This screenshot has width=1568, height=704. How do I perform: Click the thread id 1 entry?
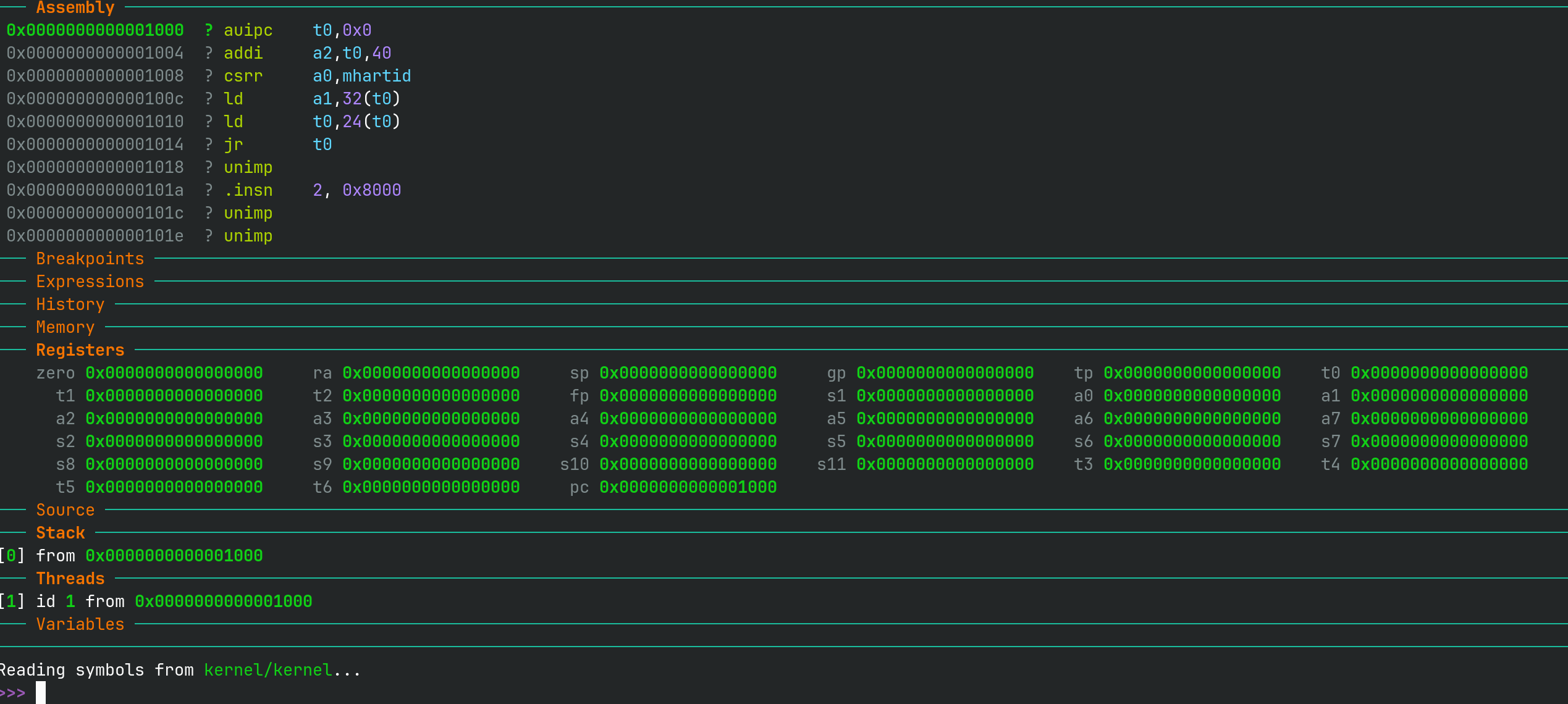coord(70,601)
